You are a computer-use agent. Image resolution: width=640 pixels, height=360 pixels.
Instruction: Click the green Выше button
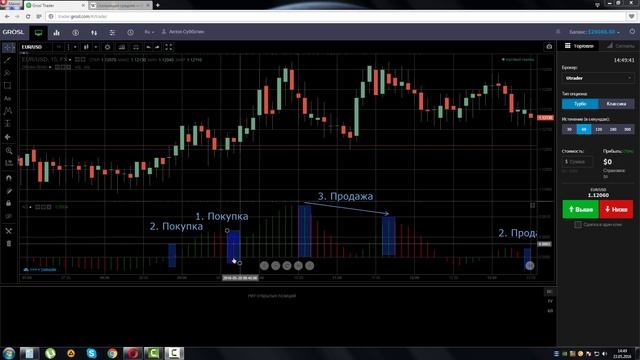(580, 209)
